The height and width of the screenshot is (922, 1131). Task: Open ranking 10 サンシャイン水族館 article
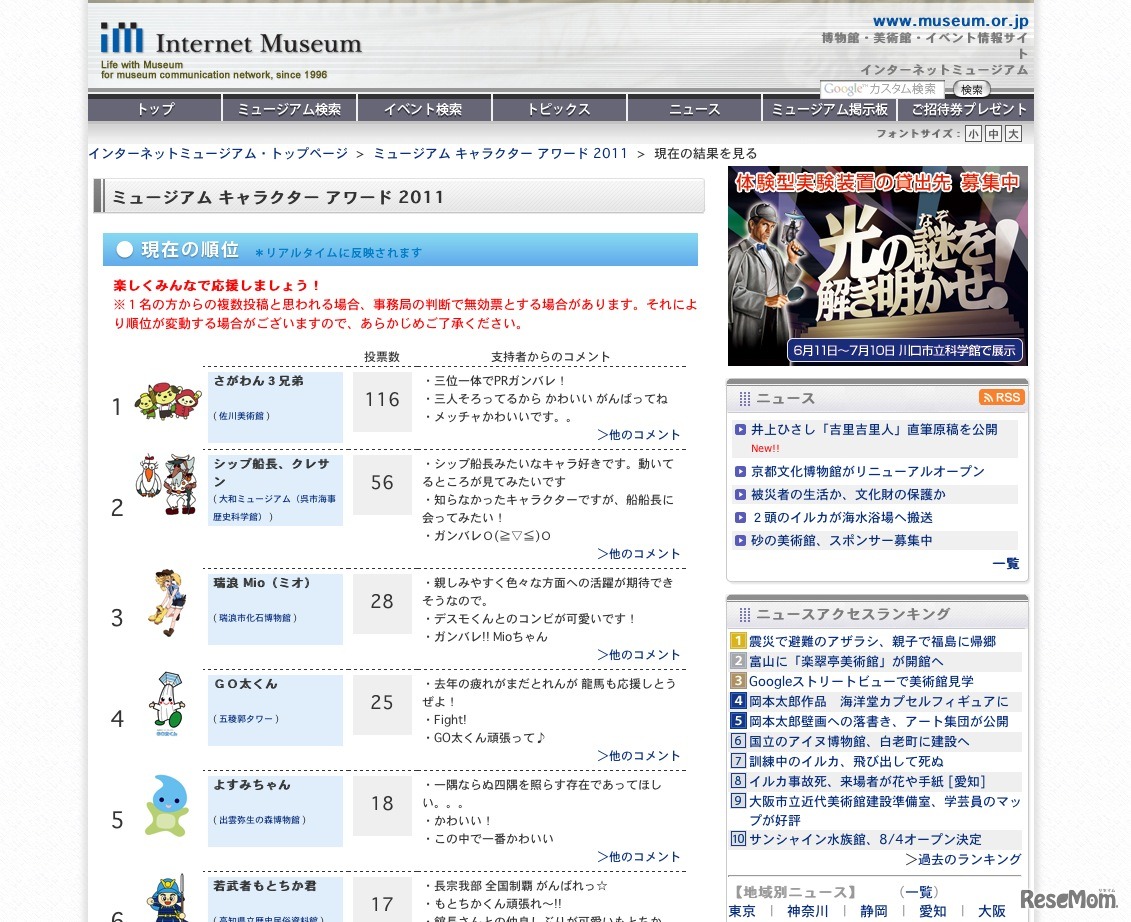pos(865,840)
